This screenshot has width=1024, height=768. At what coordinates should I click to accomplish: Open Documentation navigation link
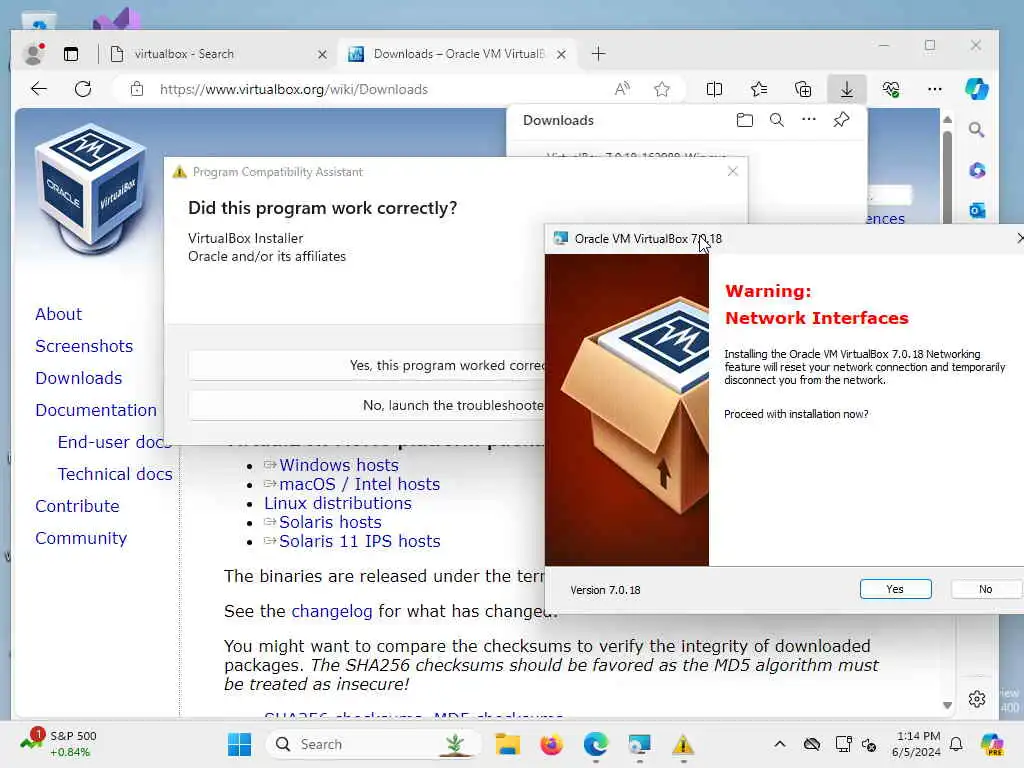[x=96, y=410]
